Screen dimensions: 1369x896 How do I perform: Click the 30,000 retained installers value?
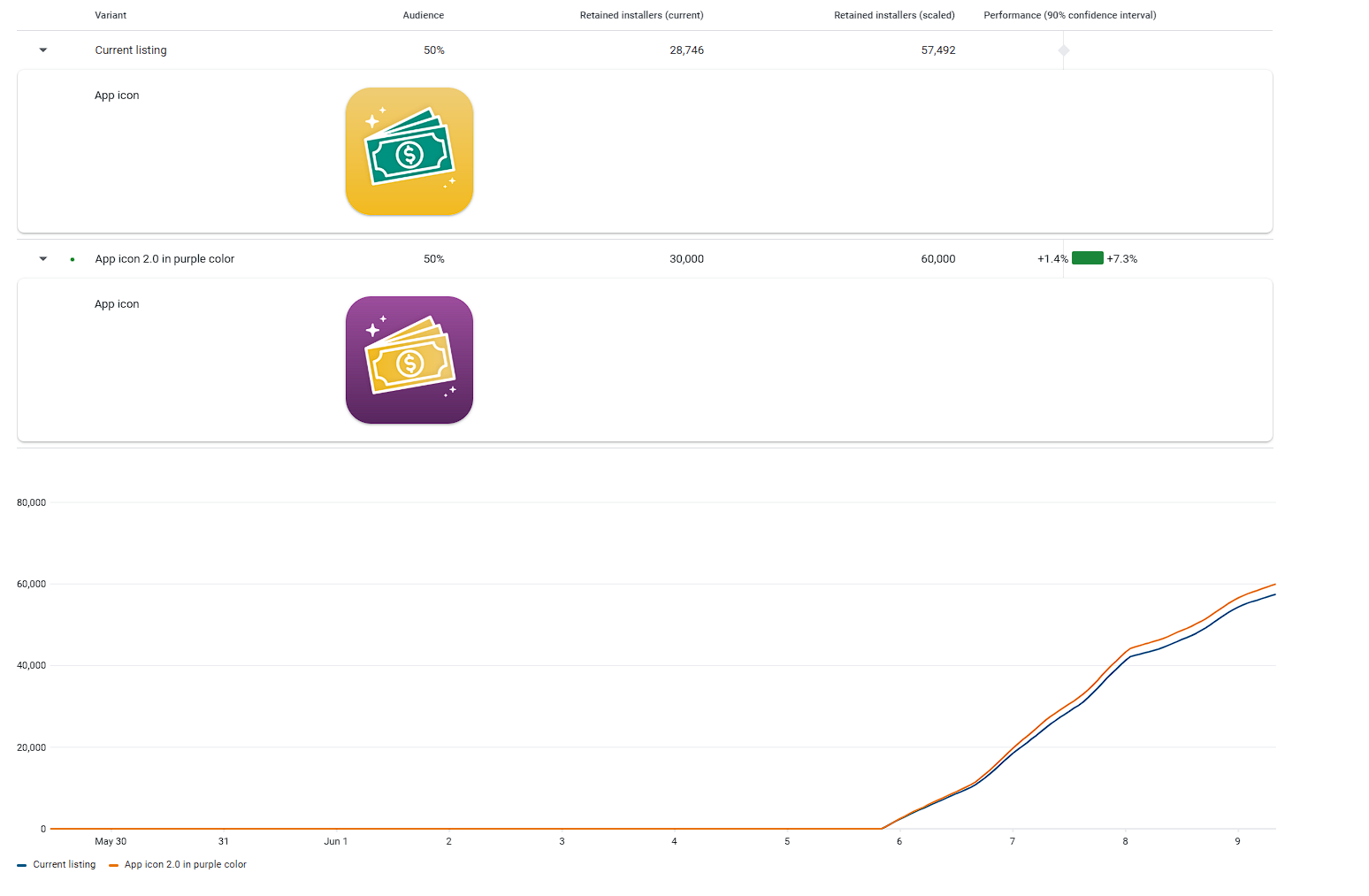(687, 259)
